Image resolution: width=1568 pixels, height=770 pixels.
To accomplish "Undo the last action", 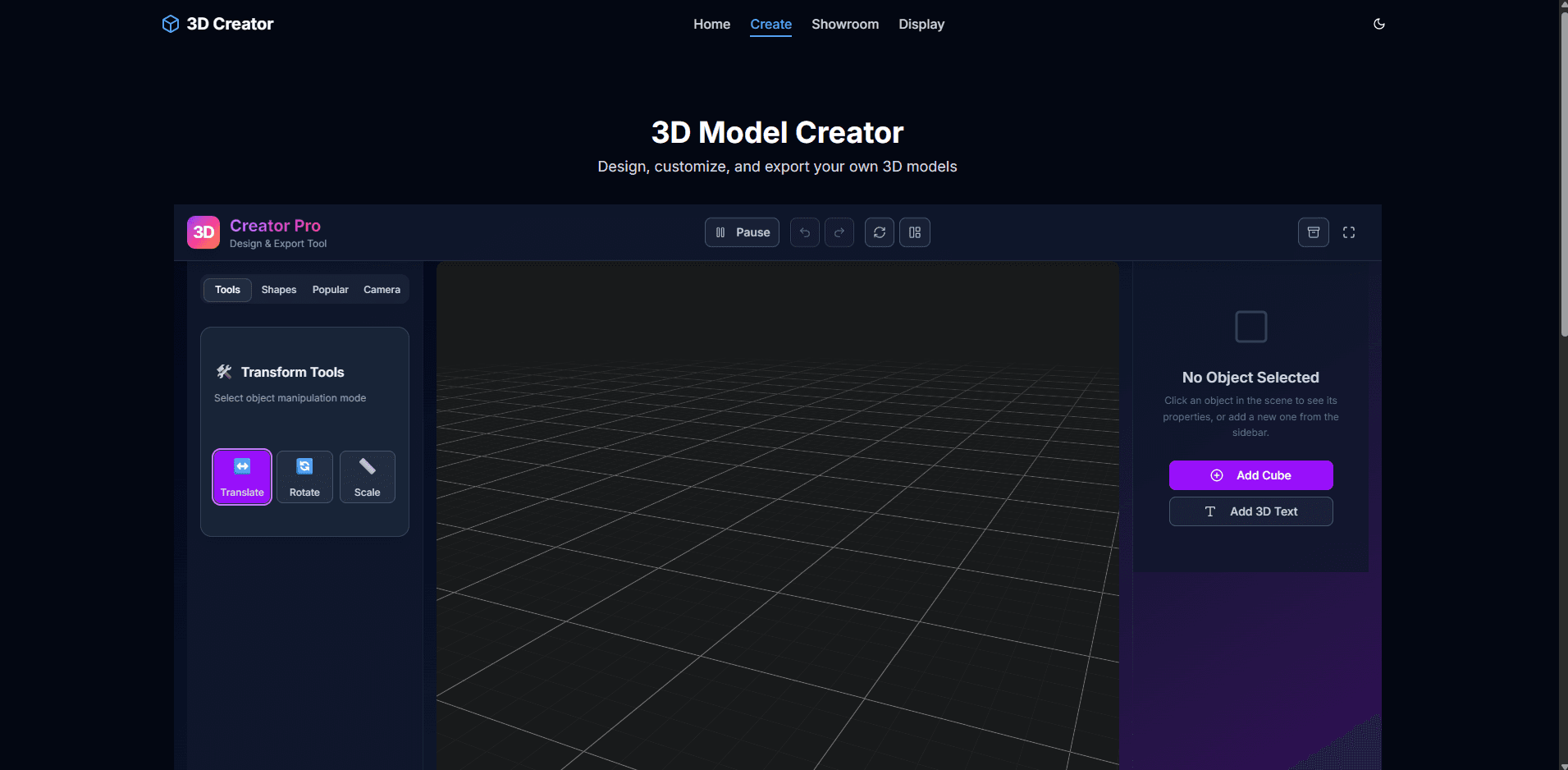I will pyautogui.click(x=804, y=232).
